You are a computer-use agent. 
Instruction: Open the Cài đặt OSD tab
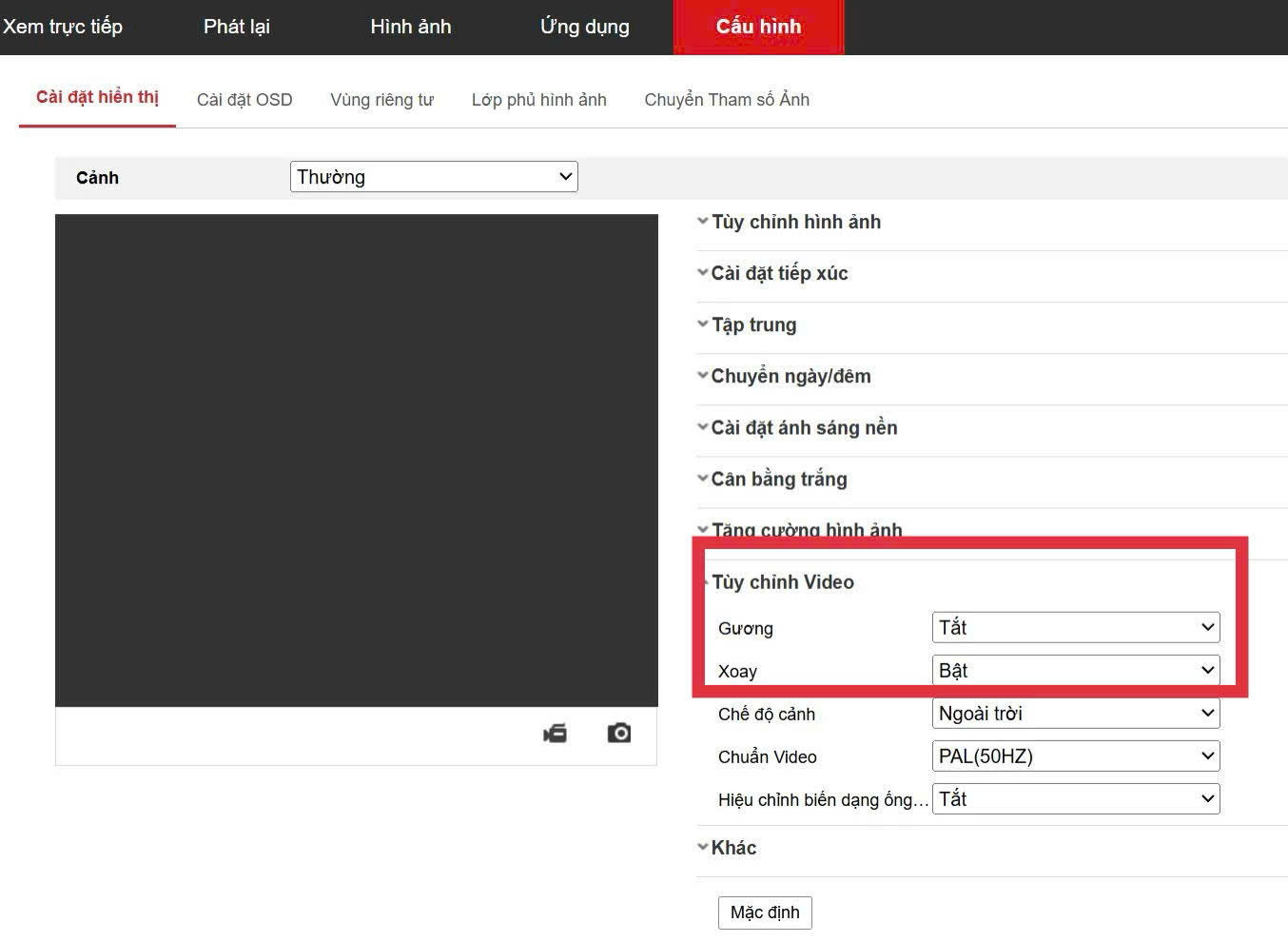pos(244,100)
